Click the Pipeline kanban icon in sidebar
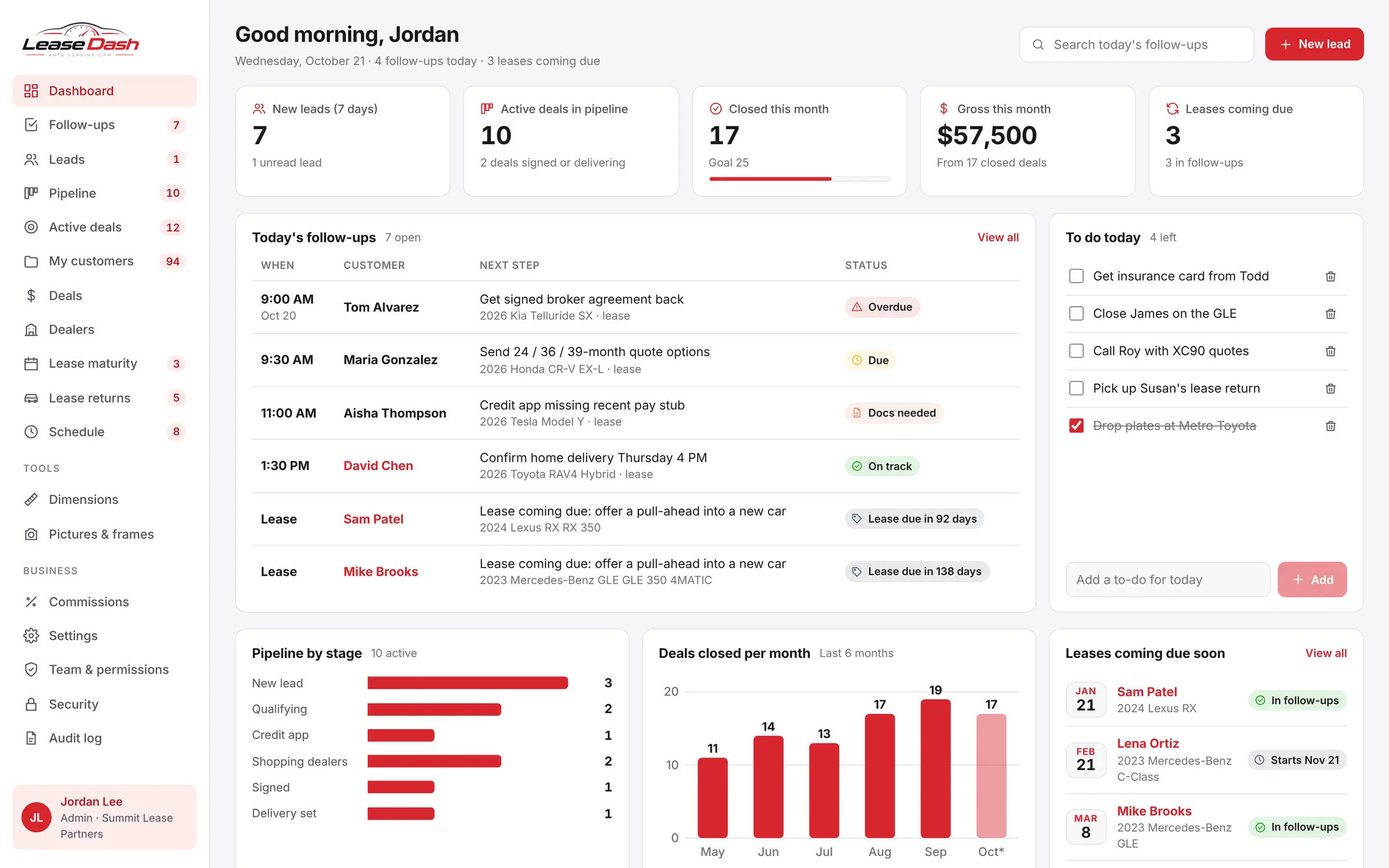This screenshot has height=868, width=1389. [31, 193]
